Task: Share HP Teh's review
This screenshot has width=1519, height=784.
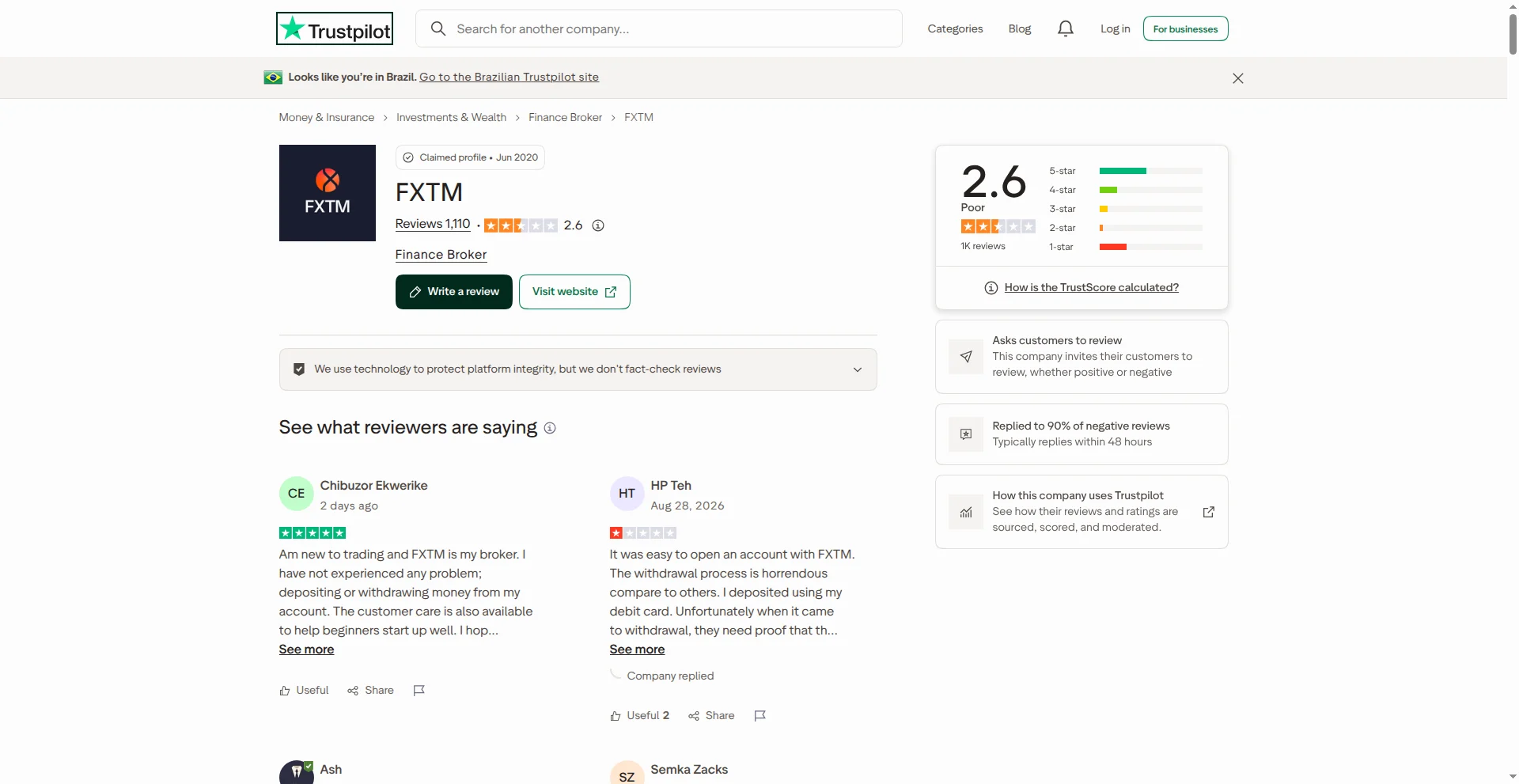Action: [711, 716]
